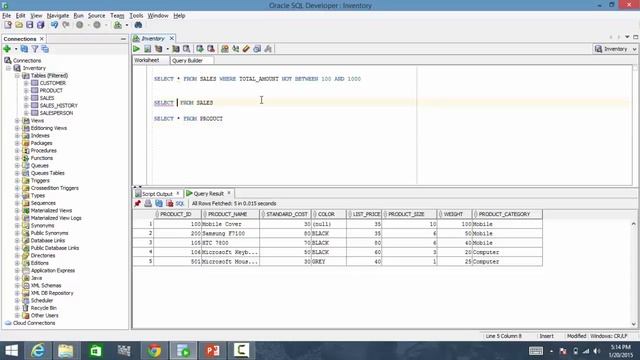Click the Unshared SQL Worksheet icon
The width and height of the screenshot is (640, 360).
[224, 49]
